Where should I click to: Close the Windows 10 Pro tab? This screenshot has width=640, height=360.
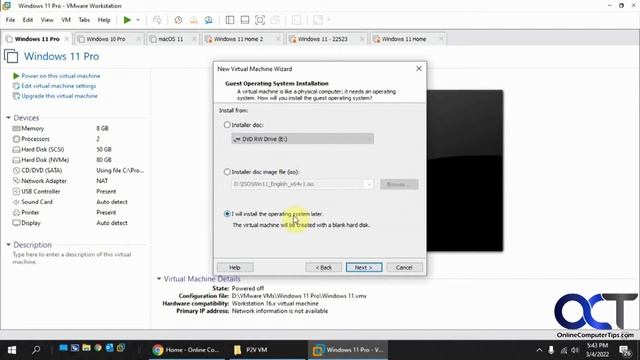[138, 39]
